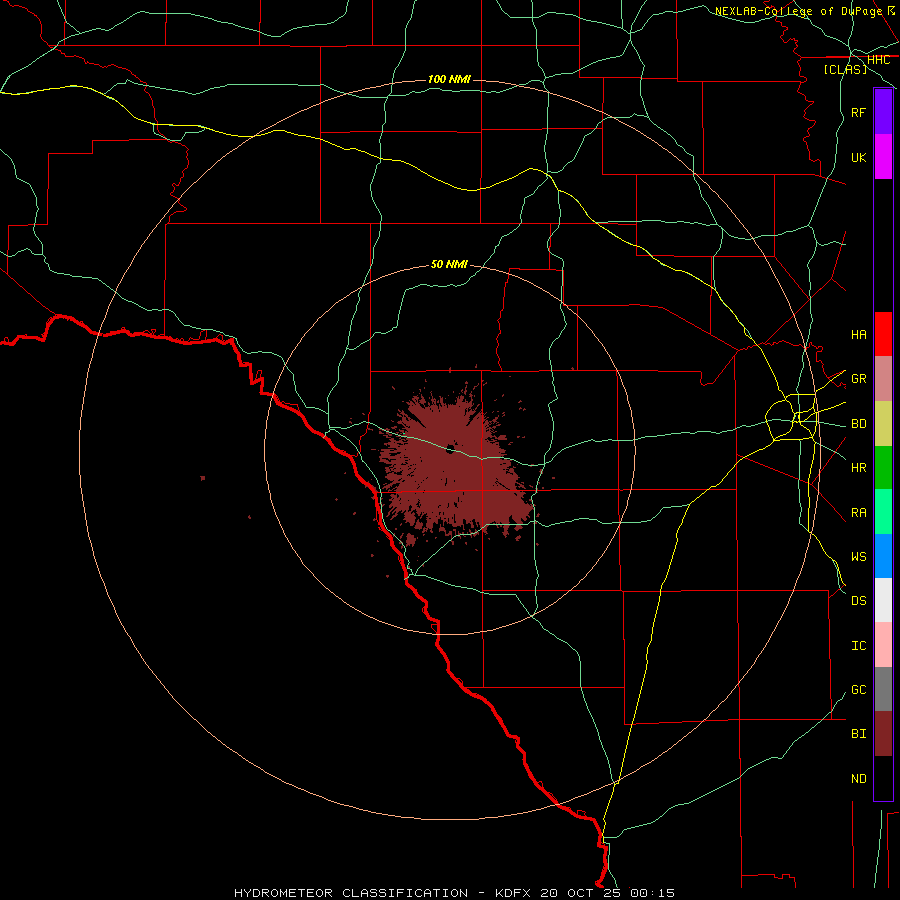Click the HA red color swatch
The image size is (900, 900).
coord(883,334)
